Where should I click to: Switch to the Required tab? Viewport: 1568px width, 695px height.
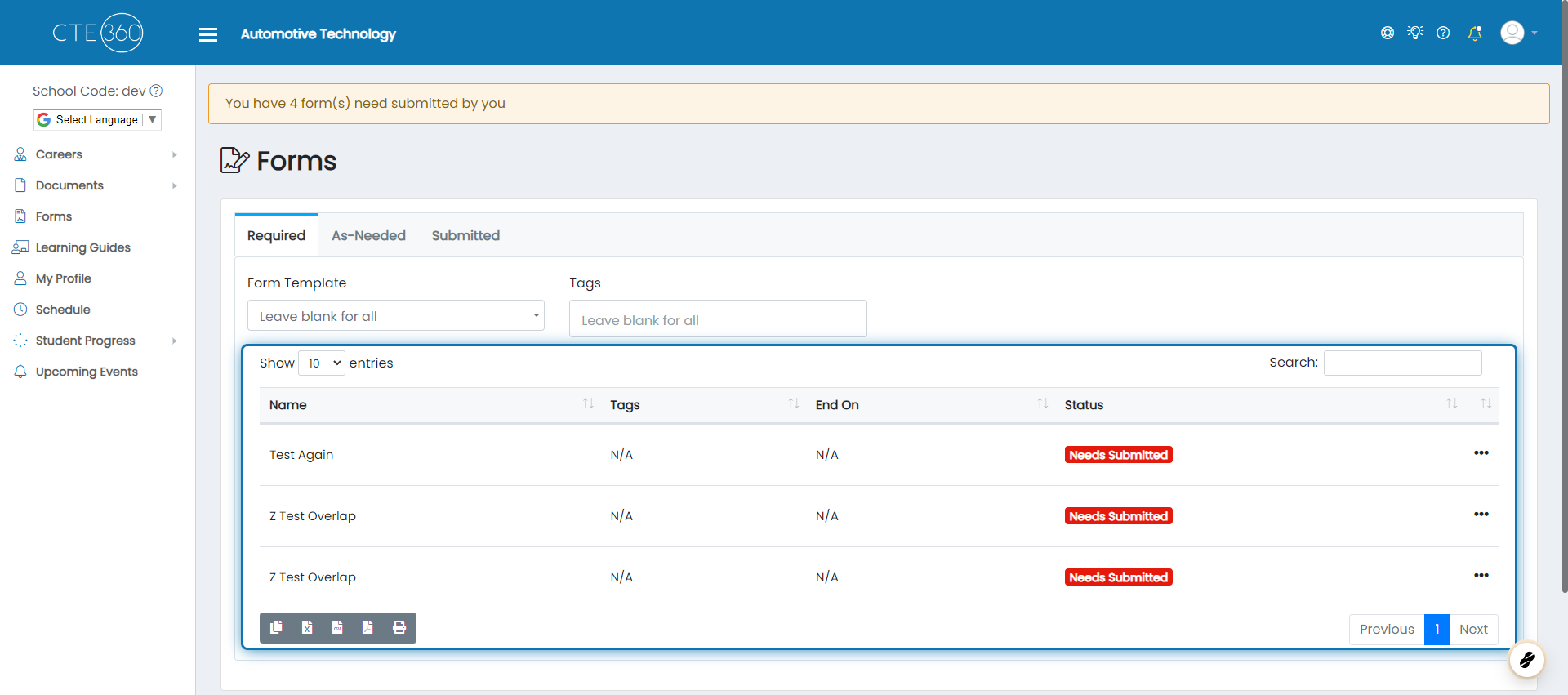[276, 235]
